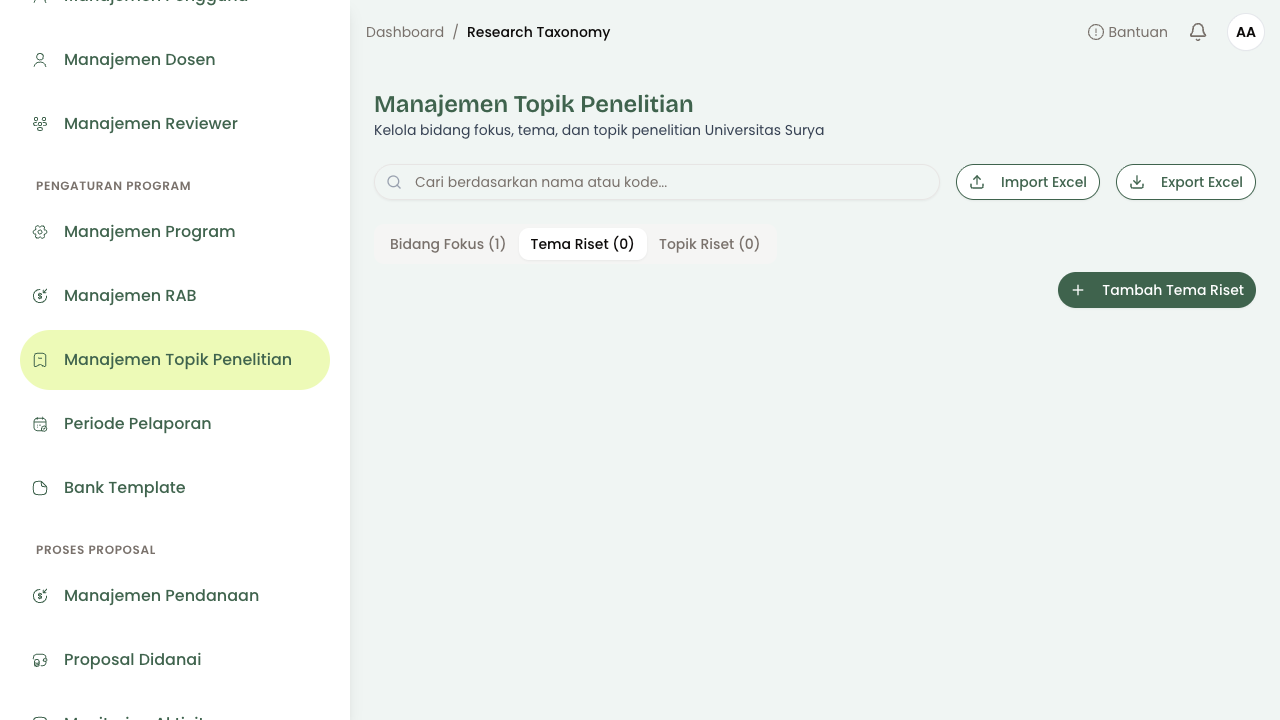Screen dimensions: 1280x720
Task: Open the Bantuan help link
Action: (1128, 32)
